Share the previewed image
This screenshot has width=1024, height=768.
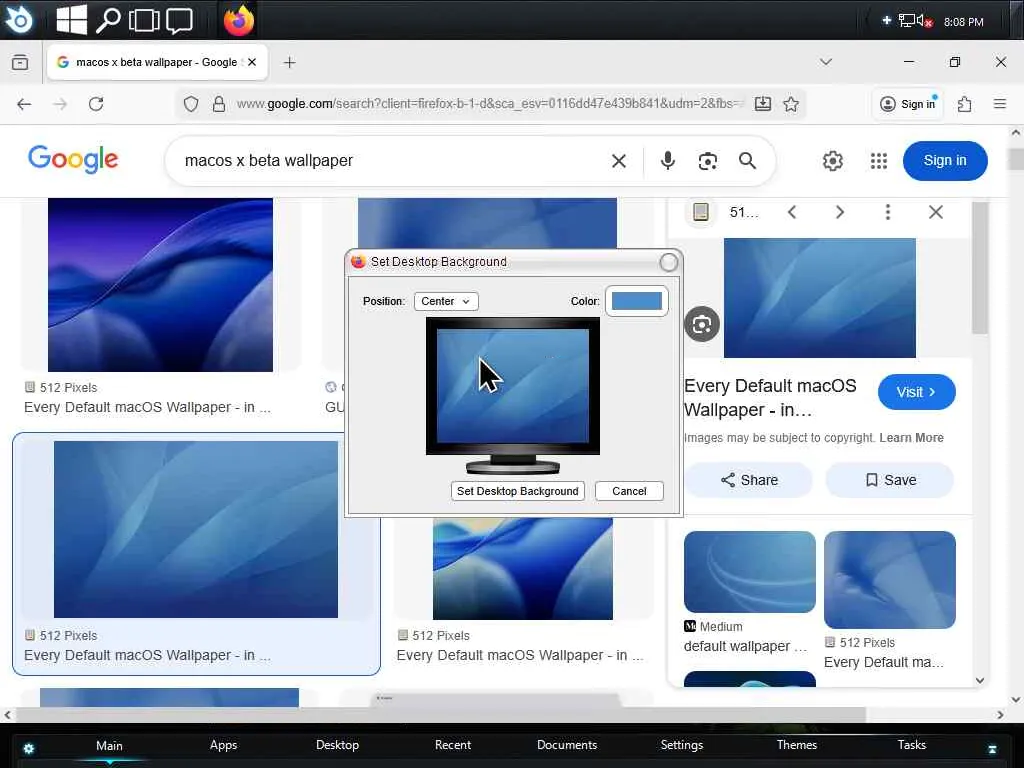pos(749,480)
